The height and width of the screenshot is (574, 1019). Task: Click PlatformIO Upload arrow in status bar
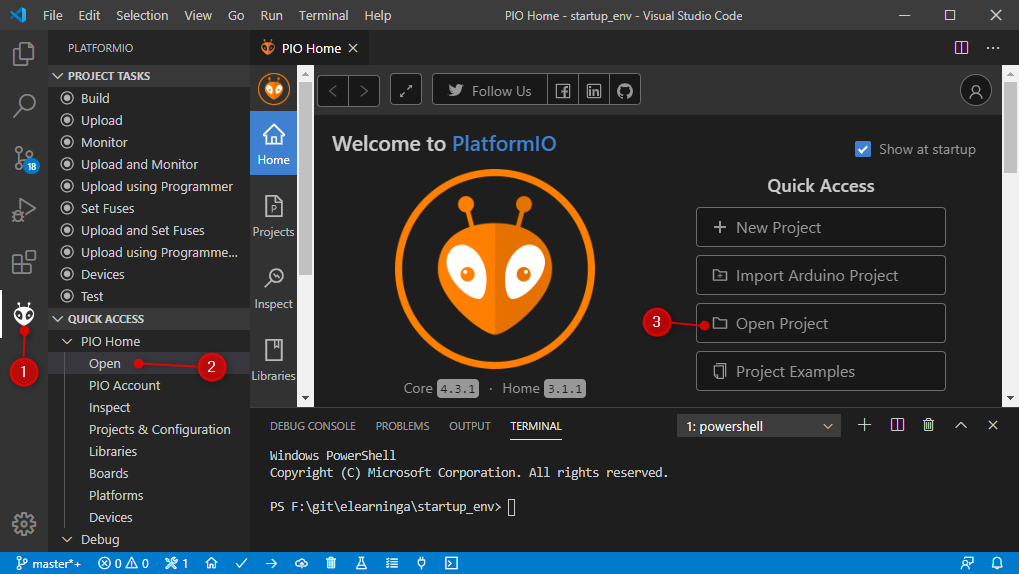click(x=272, y=563)
